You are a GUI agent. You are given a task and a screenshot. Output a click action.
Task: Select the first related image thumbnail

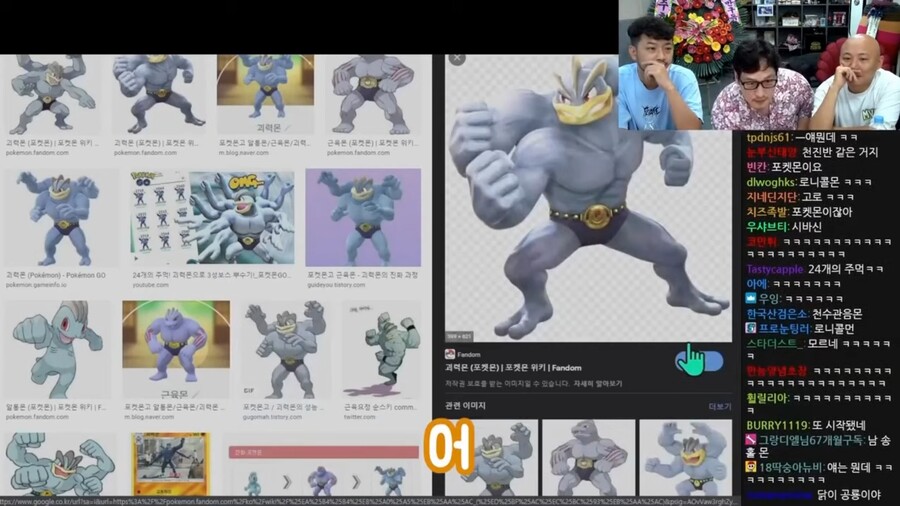coord(491,458)
